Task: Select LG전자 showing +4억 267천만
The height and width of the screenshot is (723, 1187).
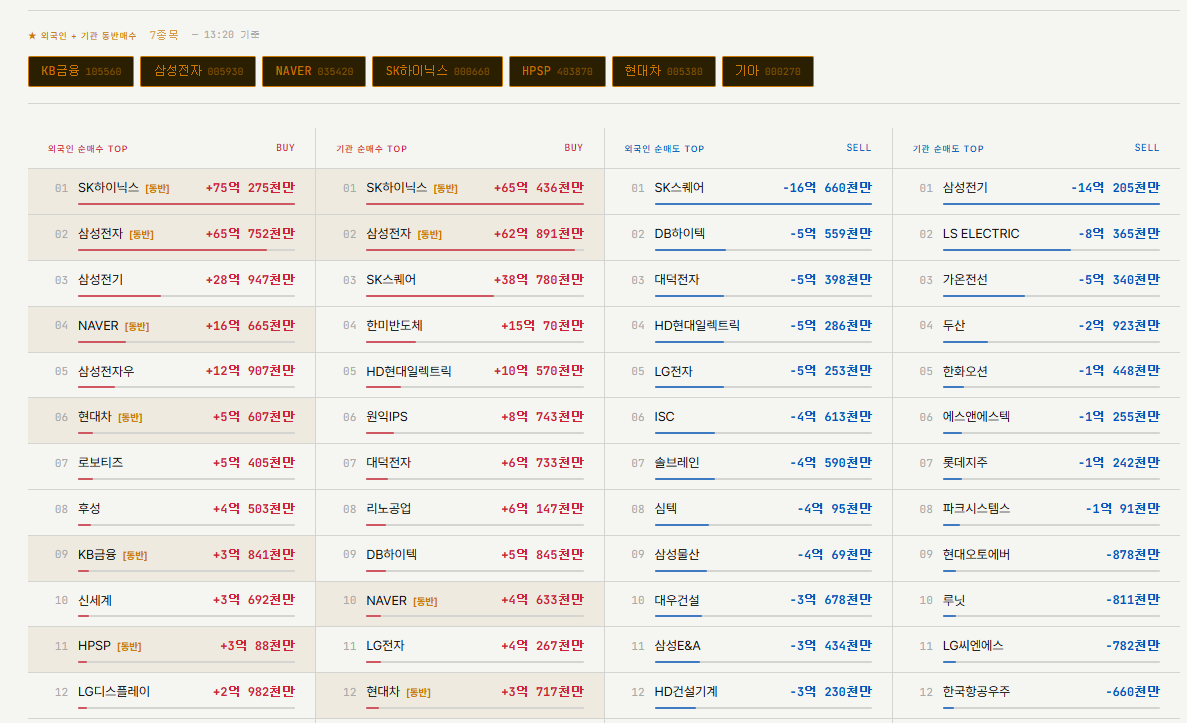Action: [460, 650]
